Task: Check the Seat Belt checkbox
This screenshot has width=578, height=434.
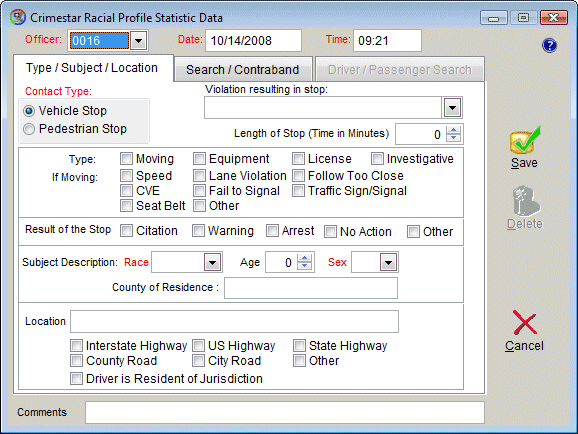Action: coord(126,205)
